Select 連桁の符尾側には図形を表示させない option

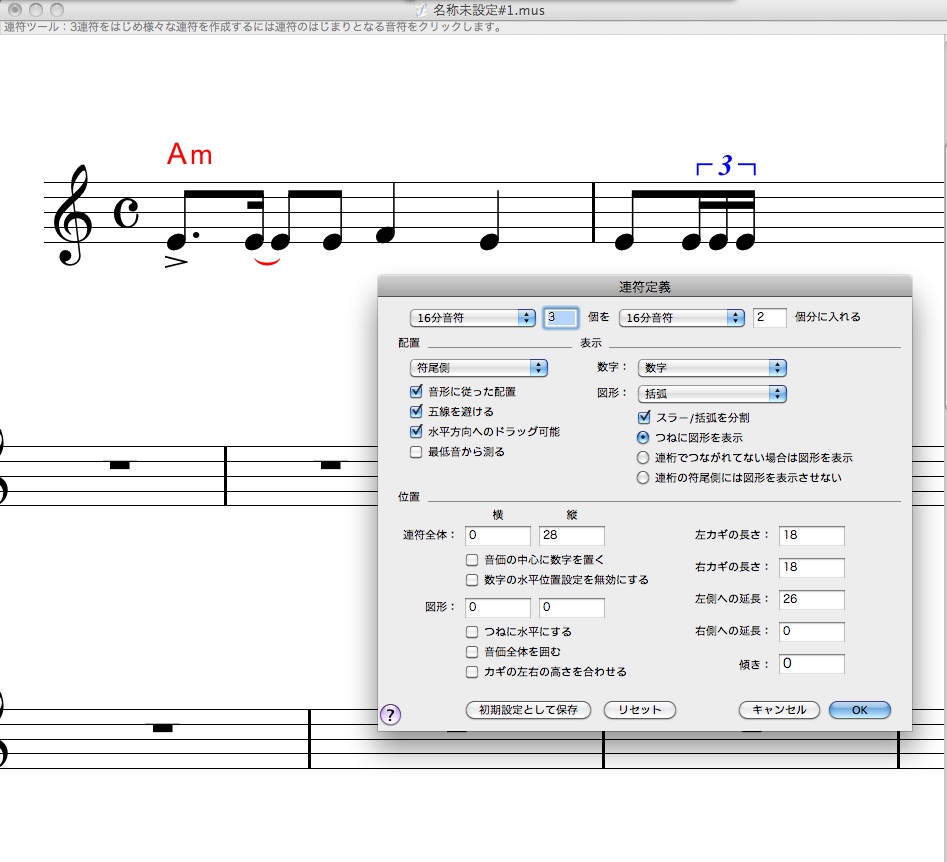[x=643, y=478]
